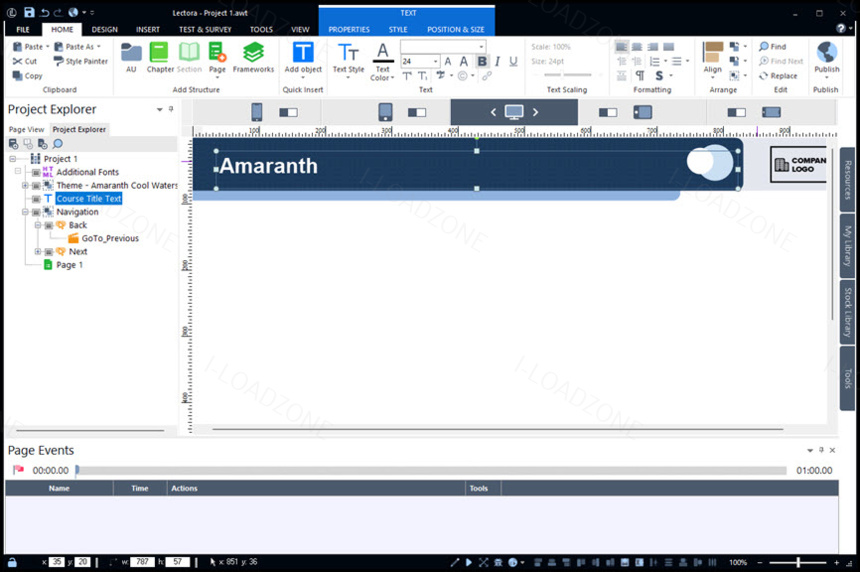
Task: Go to previous device view arrow
Action: click(x=493, y=112)
